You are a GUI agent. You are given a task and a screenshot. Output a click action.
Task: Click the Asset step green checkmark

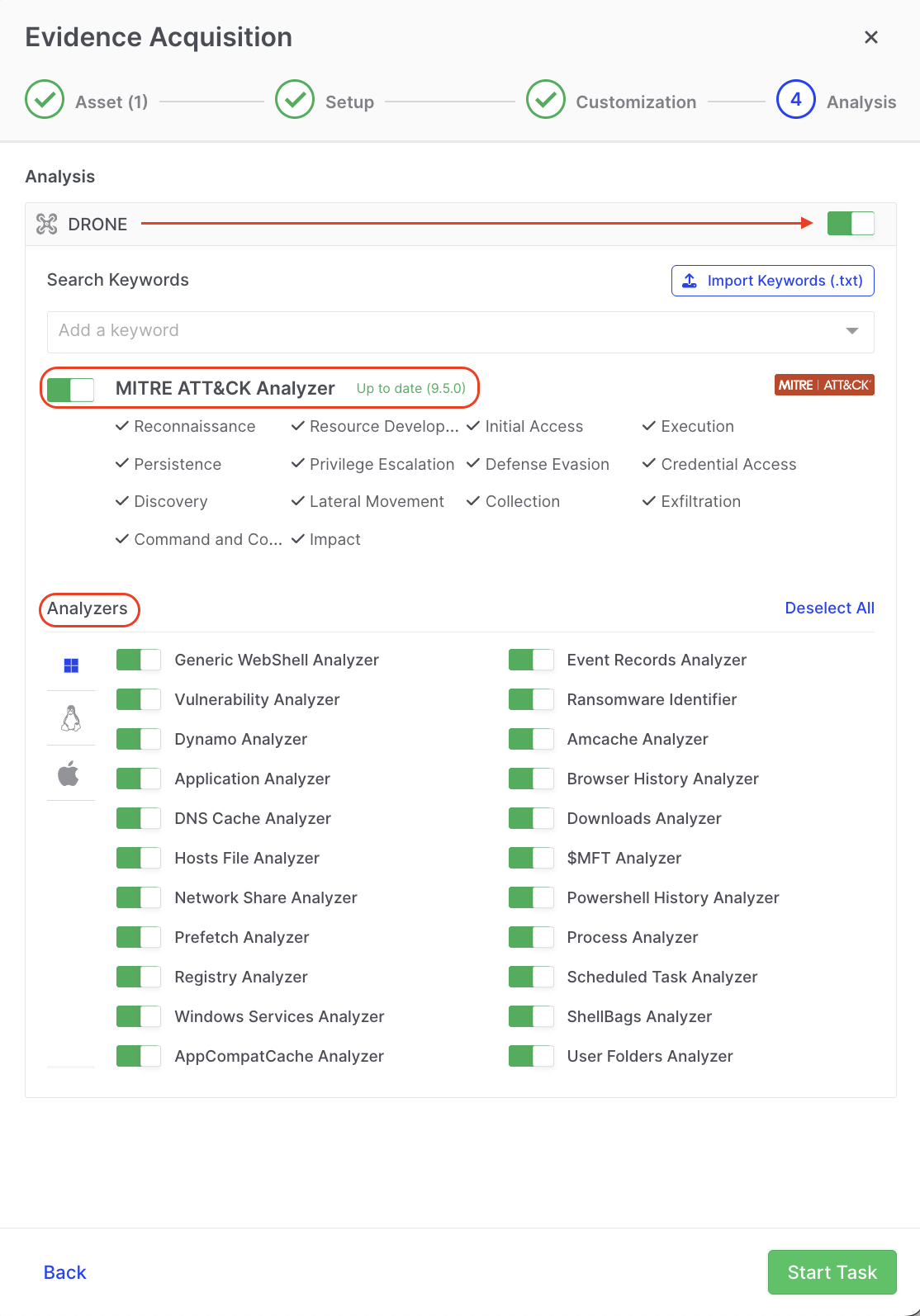[45, 100]
